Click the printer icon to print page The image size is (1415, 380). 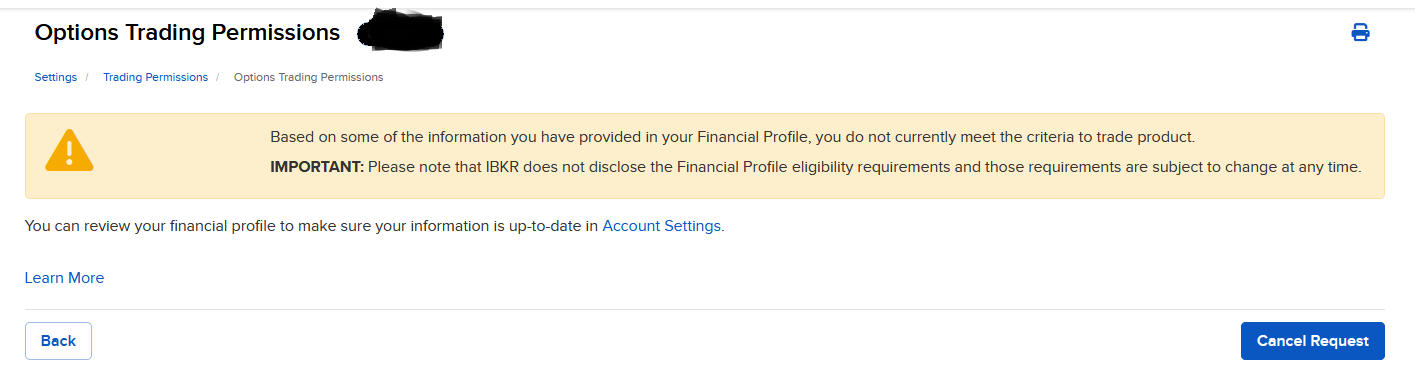[1360, 32]
